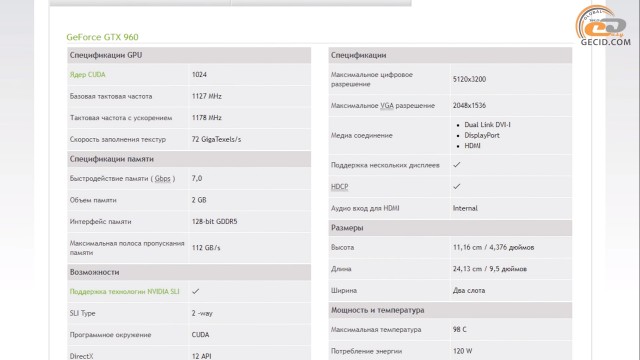This screenshot has height=360, width=640.
Task: Click the value '1024' CUDA cores
Action: point(199,75)
